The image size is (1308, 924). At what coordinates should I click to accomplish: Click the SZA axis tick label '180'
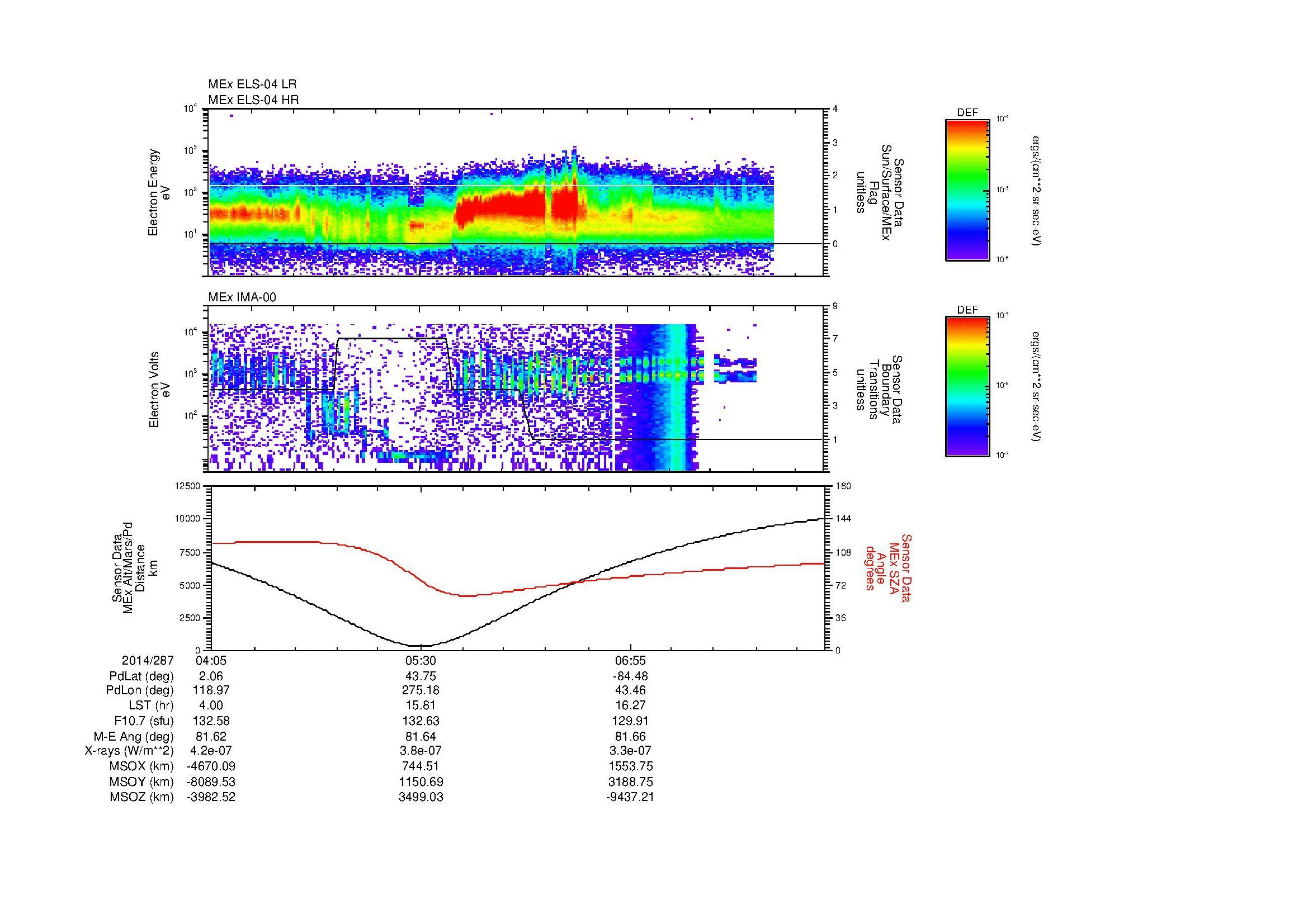point(844,486)
